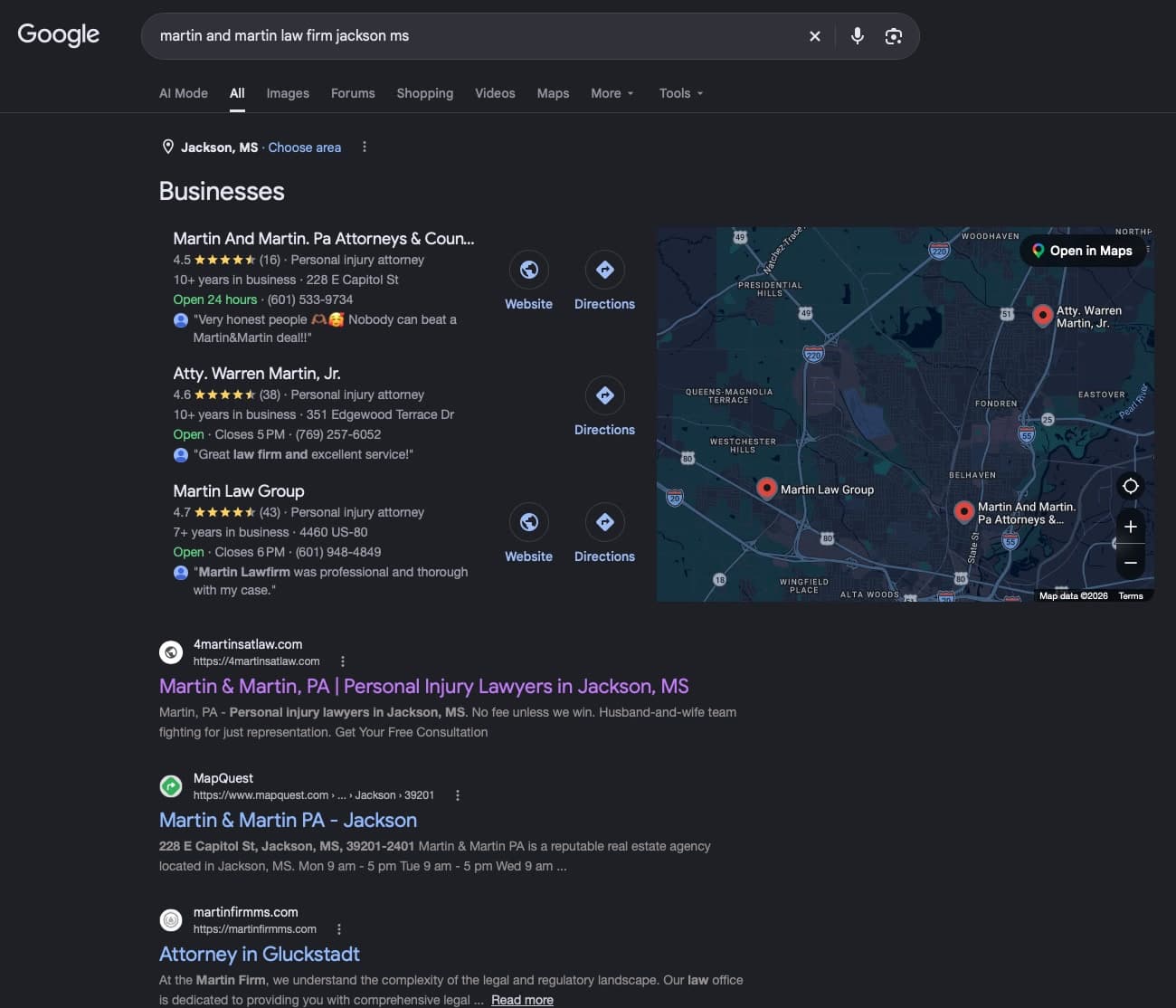The height and width of the screenshot is (1008, 1176).
Task: Open the Martin Law Group business listing
Action: [239, 490]
